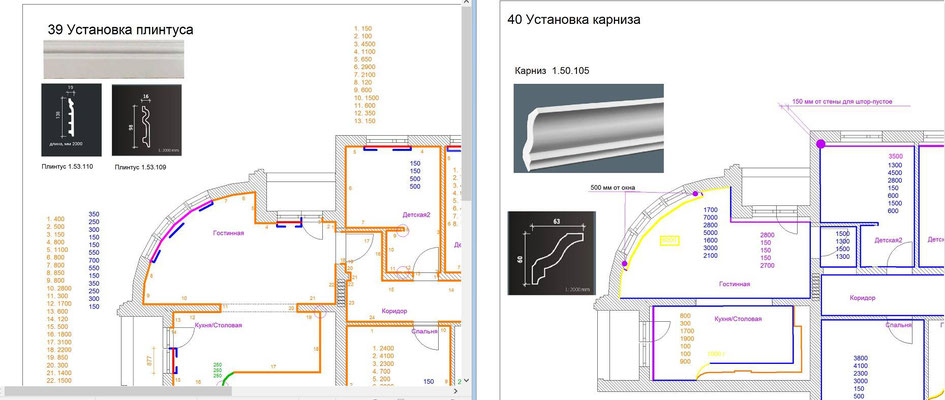Viewport: 945px width, 400px height.
Task: Click the 'Детская2' label in right plan
Action: click(x=888, y=240)
